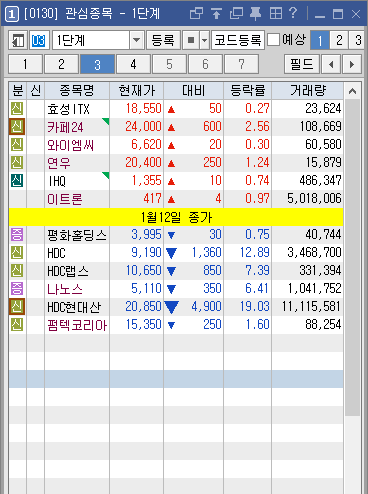Click the stop square button next to 등록
Viewport: 368px width, 494px height.
coord(191,40)
